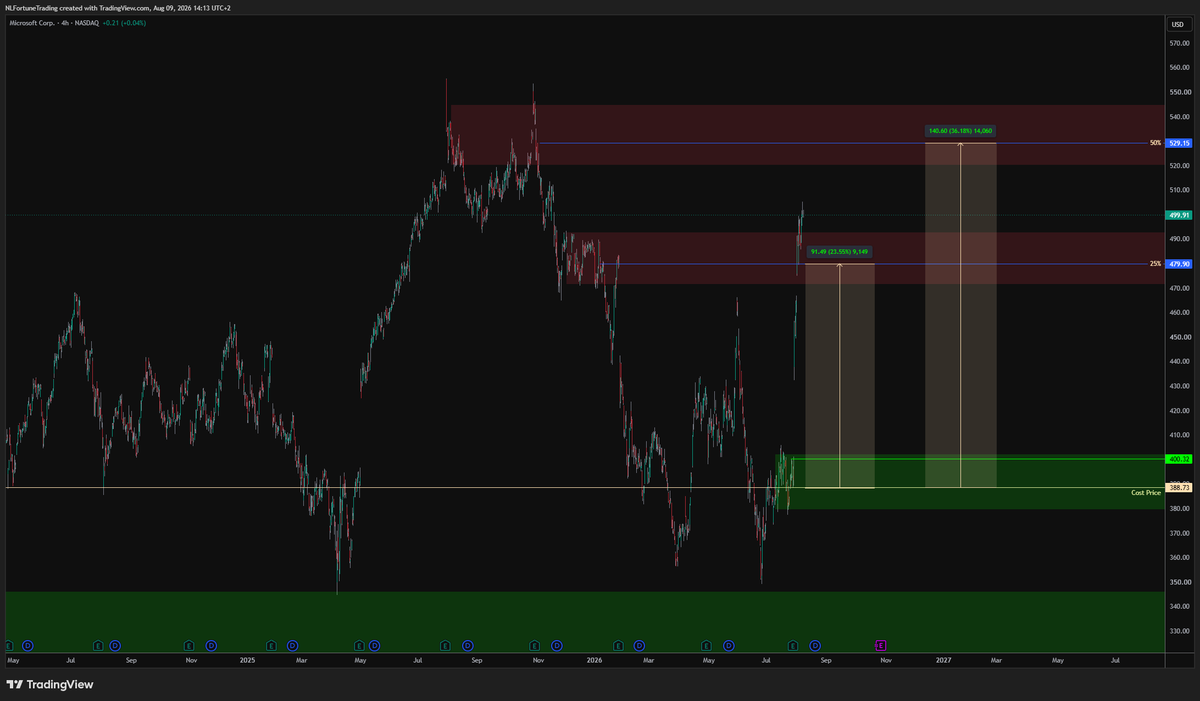Click the 550.00 price axis label
Viewport: 1200px width, 701px height.
point(1178,92)
